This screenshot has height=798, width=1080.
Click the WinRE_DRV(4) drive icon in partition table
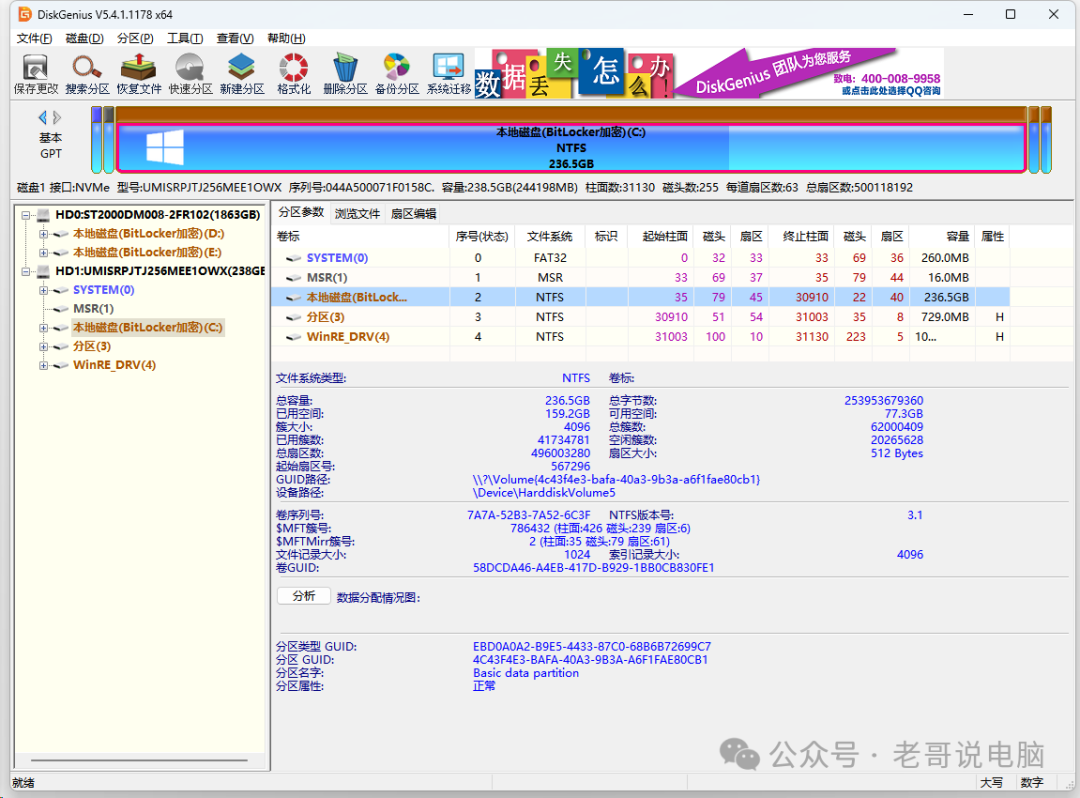click(x=294, y=337)
